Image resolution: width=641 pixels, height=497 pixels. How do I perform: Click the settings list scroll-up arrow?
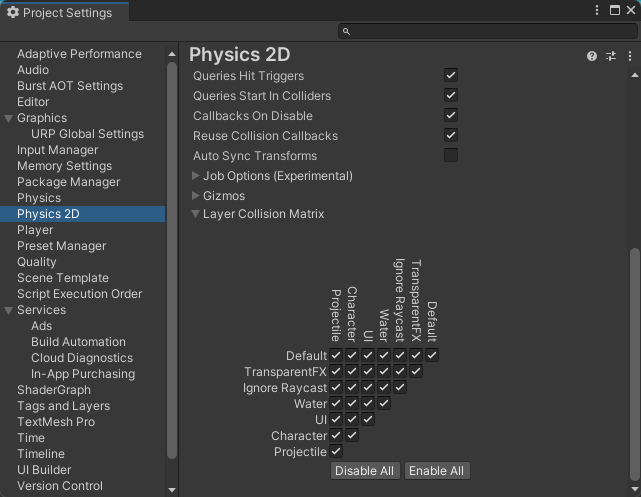coord(172,54)
